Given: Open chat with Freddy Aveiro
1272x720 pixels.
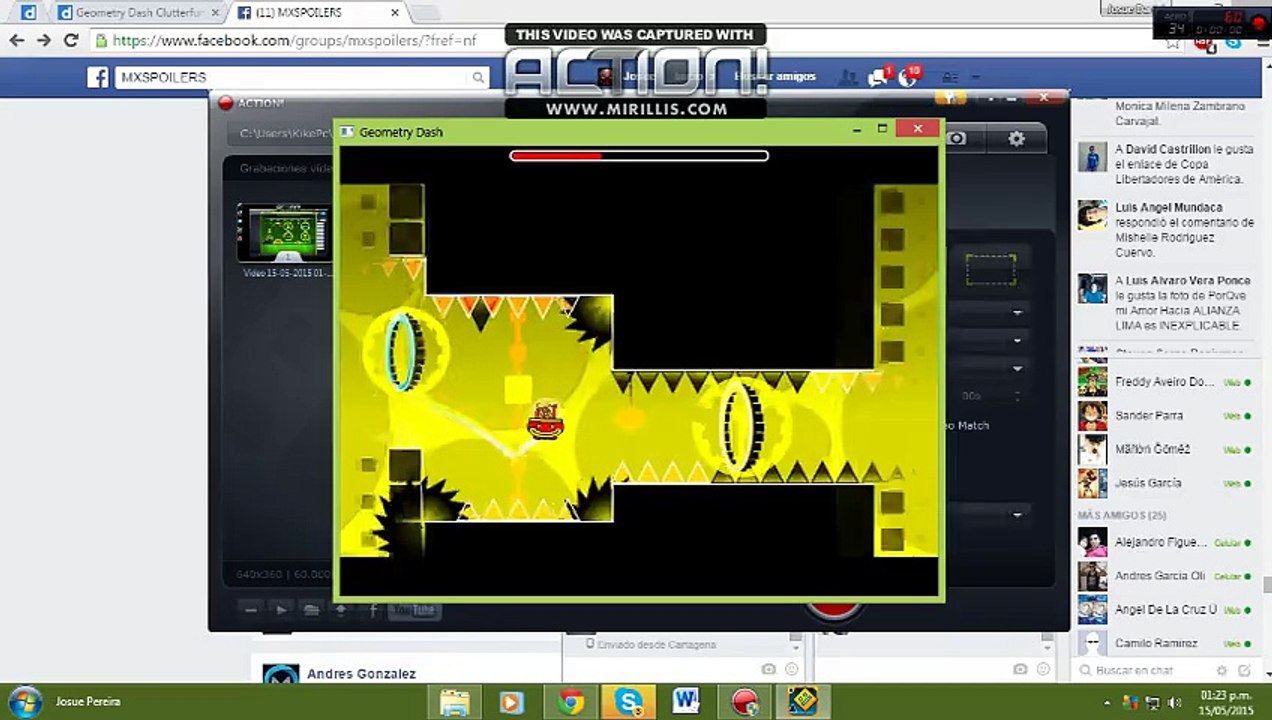Looking at the screenshot, I should click(1164, 382).
